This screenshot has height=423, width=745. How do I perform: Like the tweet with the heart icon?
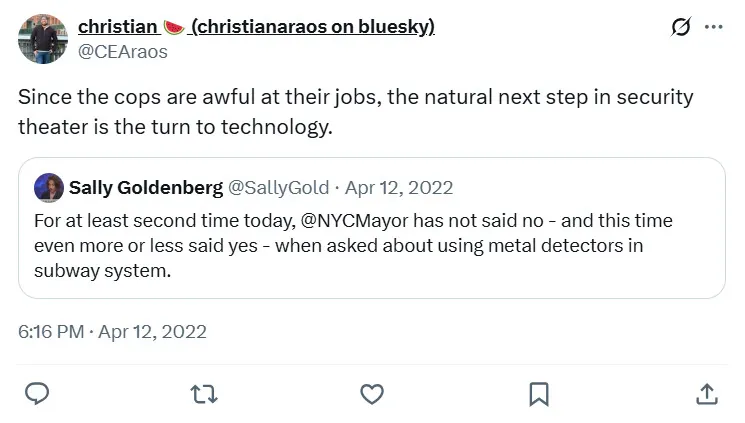coord(372,393)
